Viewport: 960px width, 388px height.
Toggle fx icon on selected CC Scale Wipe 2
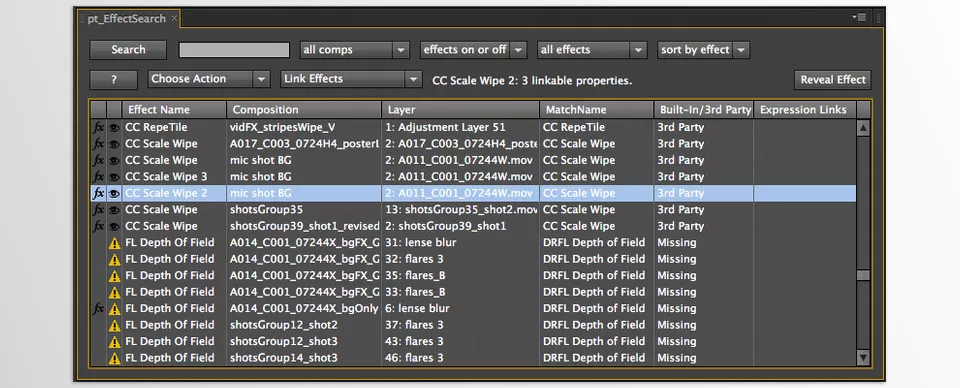click(x=99, y=193)
